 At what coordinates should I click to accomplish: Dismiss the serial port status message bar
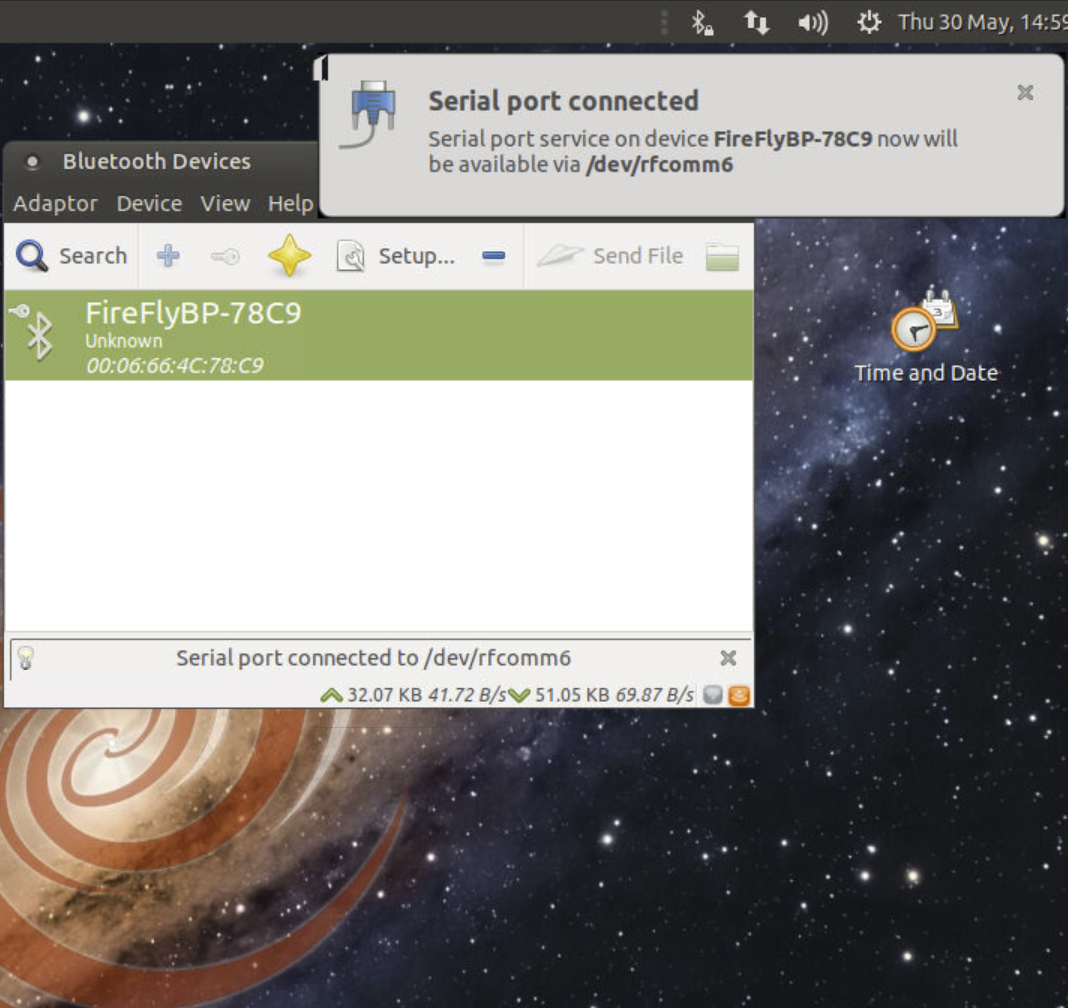coord(728,658)
